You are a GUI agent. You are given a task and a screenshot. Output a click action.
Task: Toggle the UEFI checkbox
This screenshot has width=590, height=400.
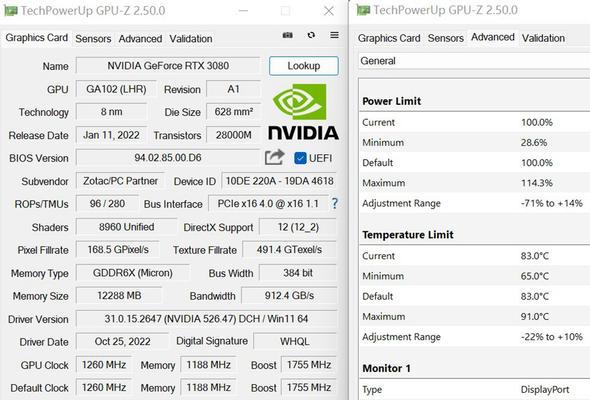(300, 158)
